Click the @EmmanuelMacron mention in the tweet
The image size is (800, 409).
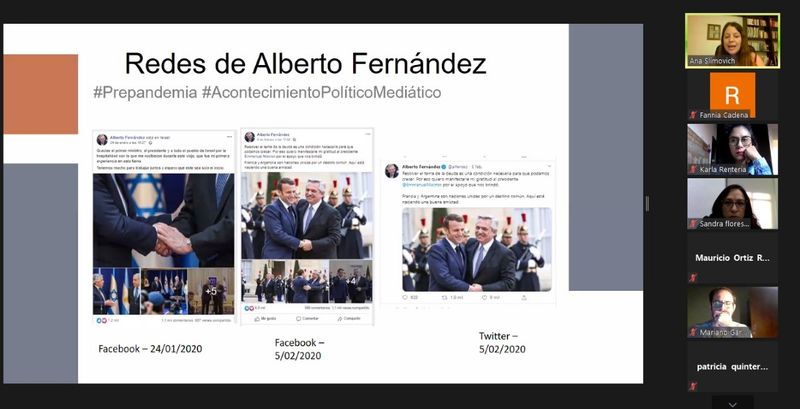421,186
